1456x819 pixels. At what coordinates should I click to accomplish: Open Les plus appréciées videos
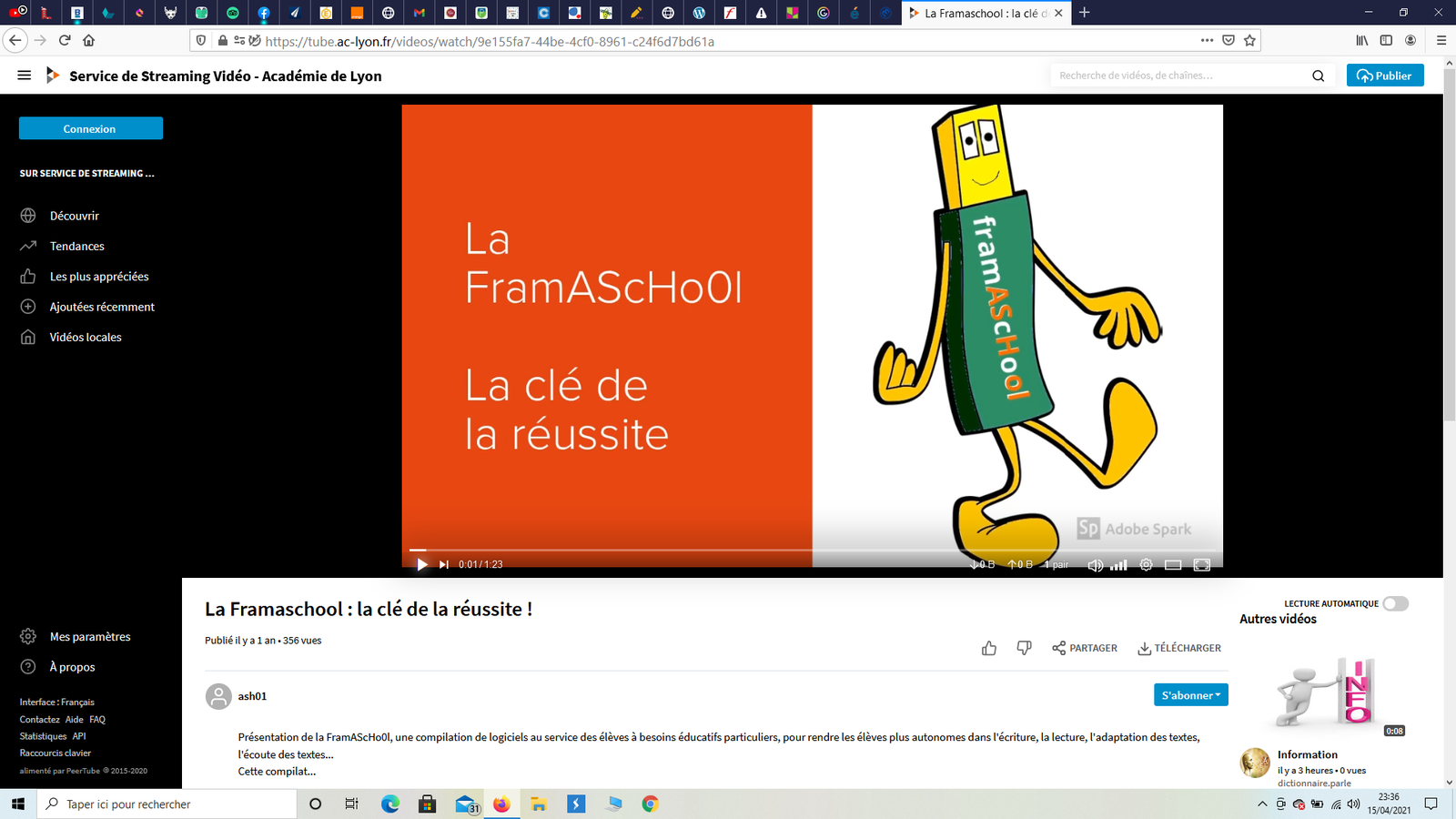point(99,276)
